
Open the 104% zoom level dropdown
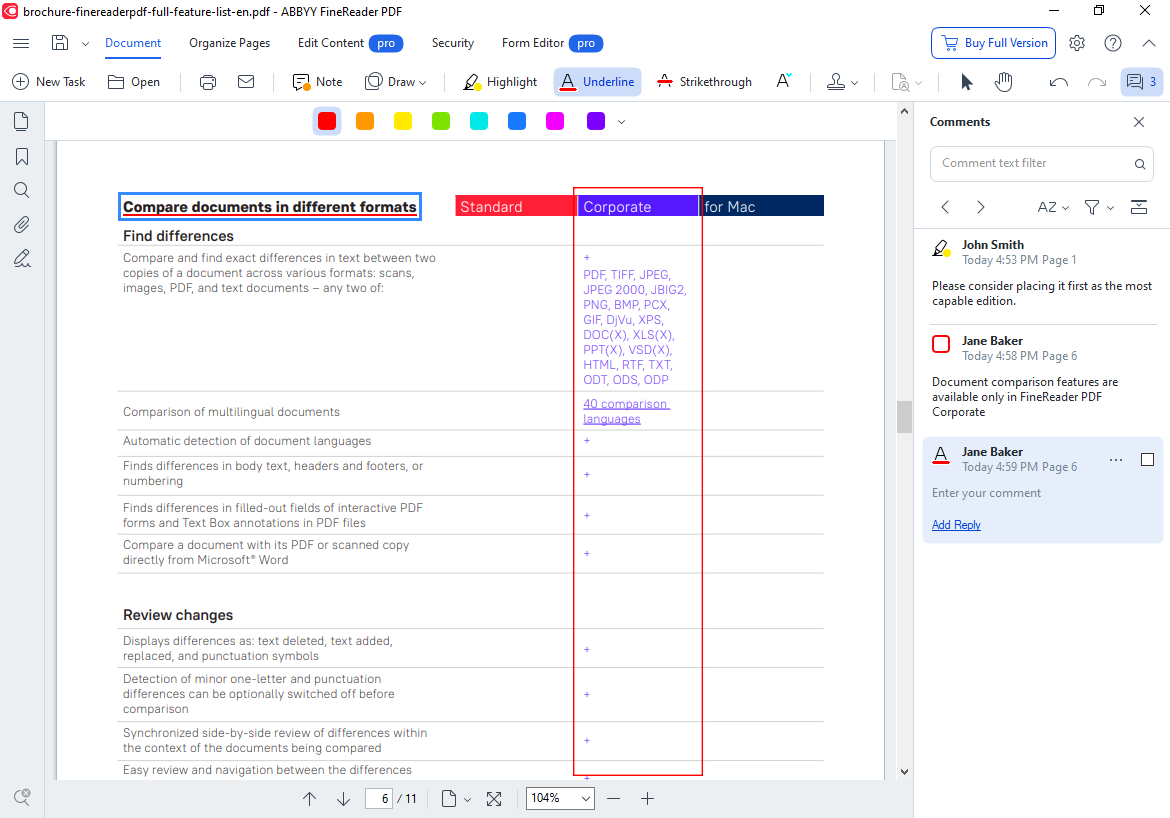[560, 799]
